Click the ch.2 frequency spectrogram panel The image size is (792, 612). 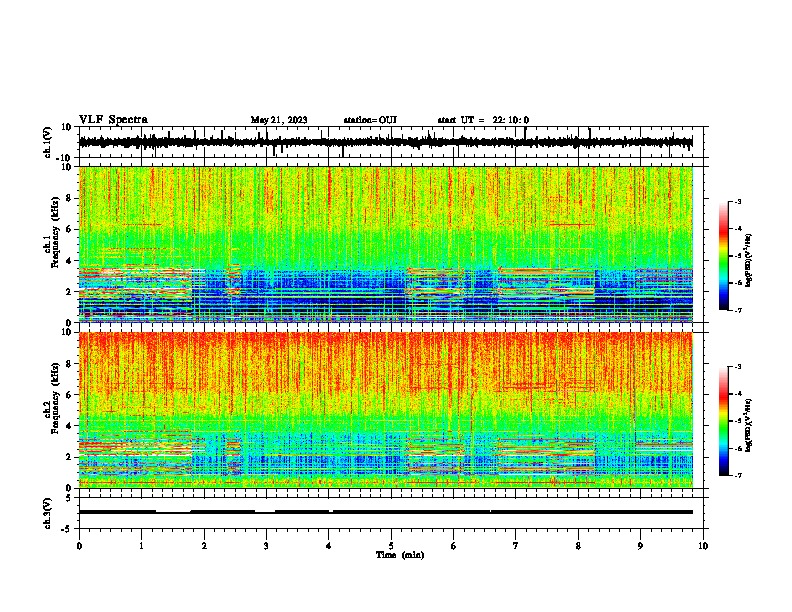[386, 410]
